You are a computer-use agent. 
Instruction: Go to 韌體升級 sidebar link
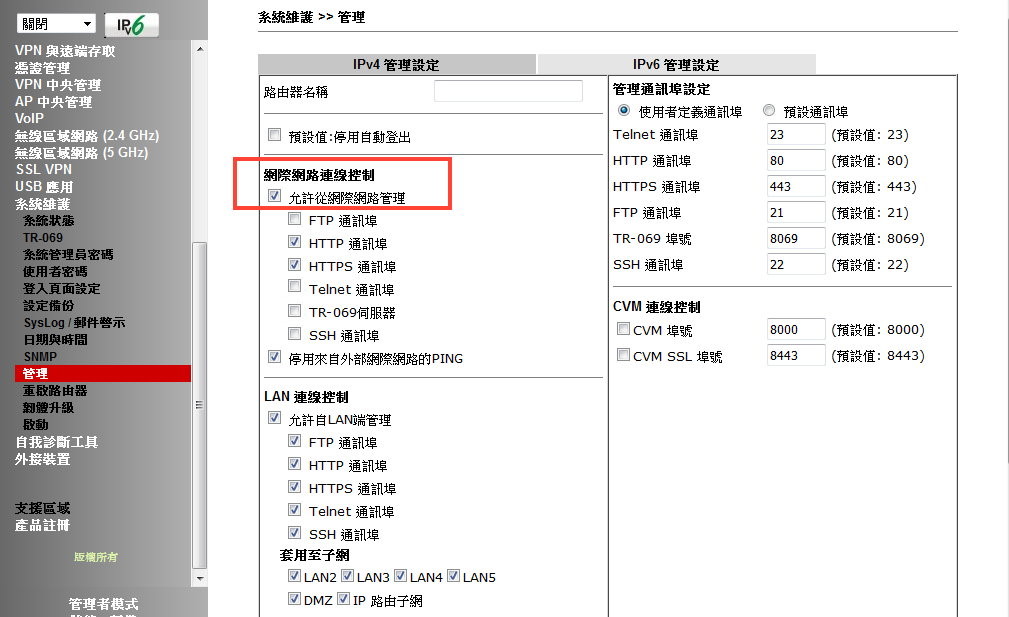click(x=48, y=408)
